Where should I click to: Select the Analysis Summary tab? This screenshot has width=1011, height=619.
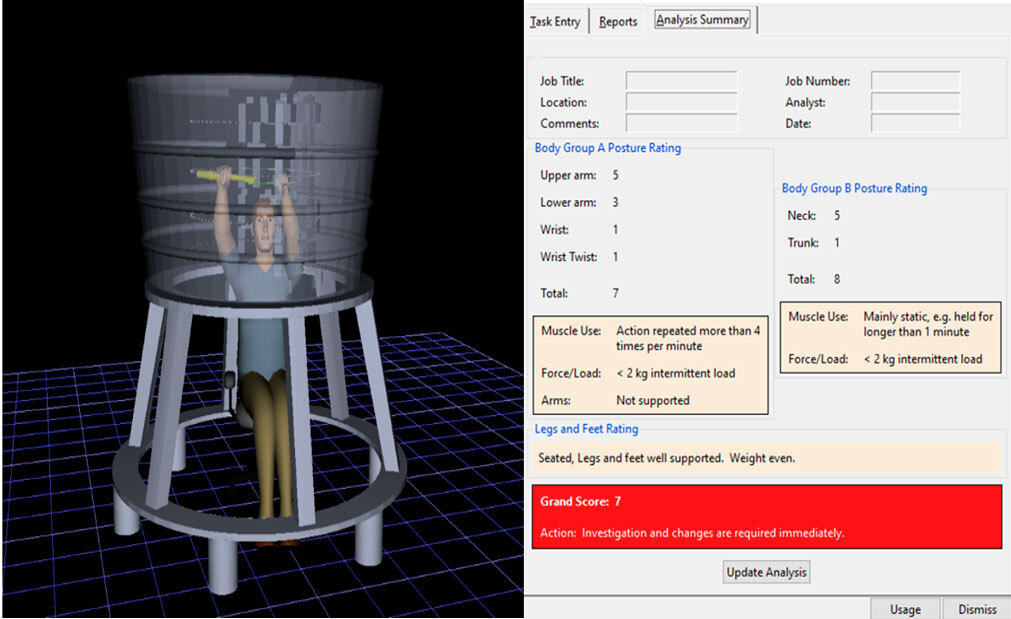(x=702, y=20)
